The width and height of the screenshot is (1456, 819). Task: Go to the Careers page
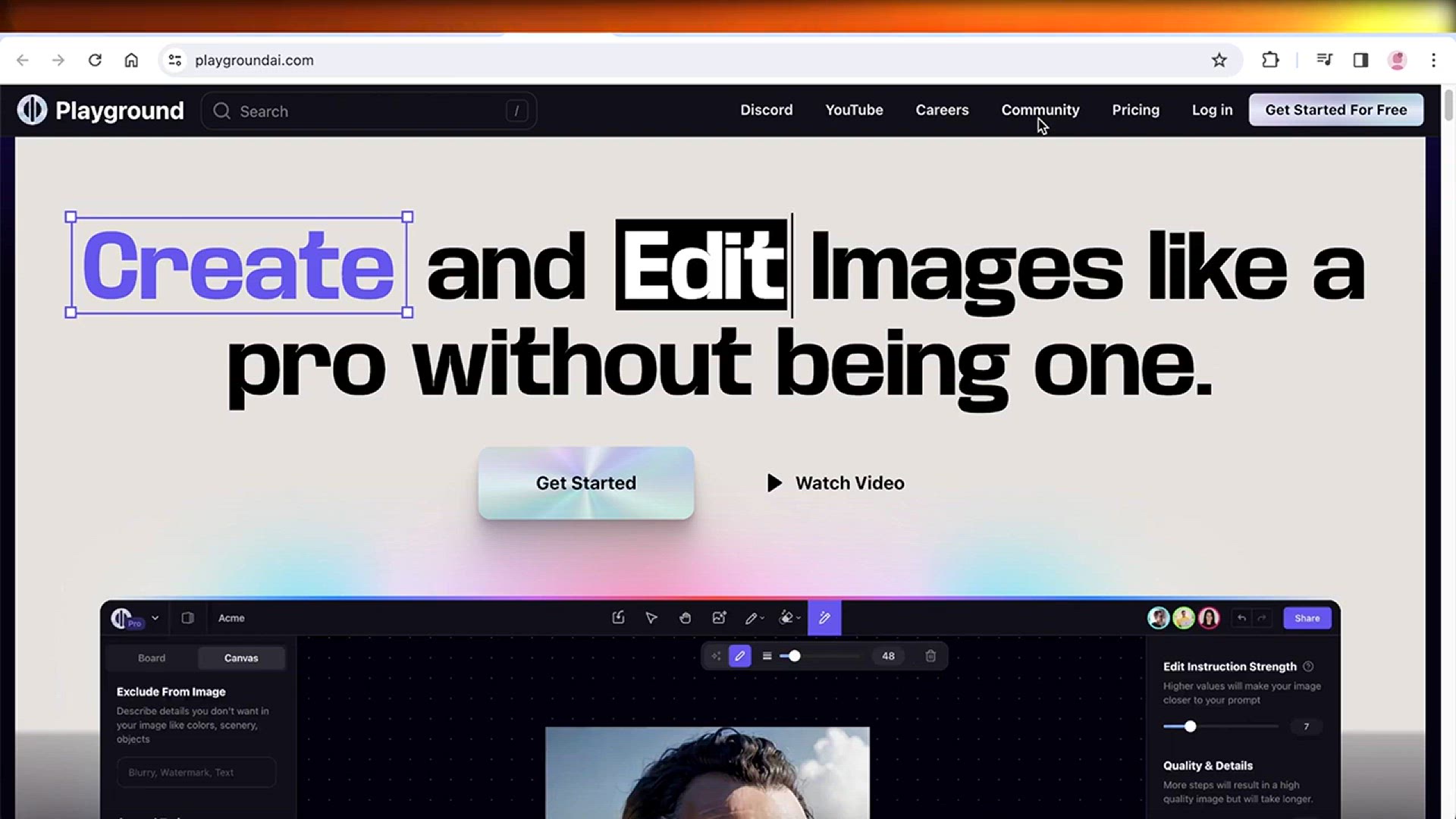click(942, 110)
